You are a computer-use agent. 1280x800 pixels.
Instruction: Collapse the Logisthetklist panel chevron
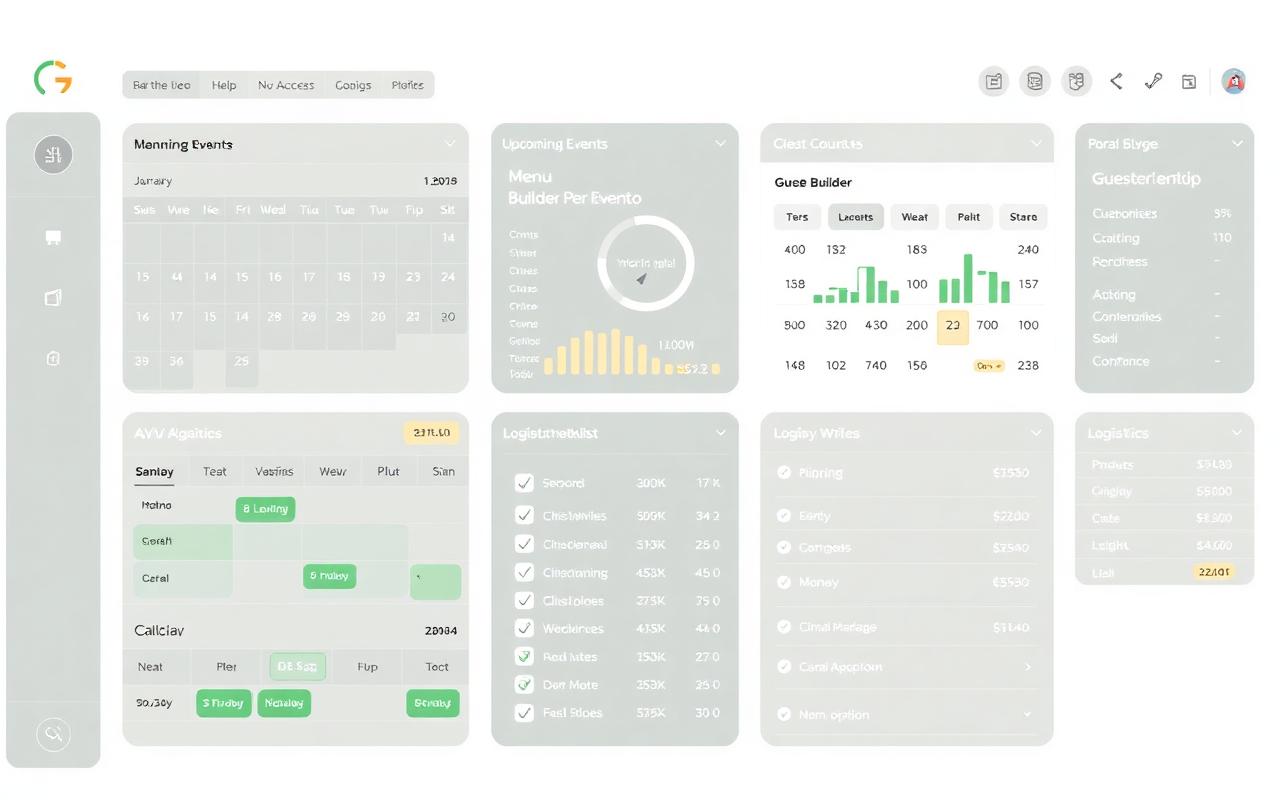click(720, 433)
